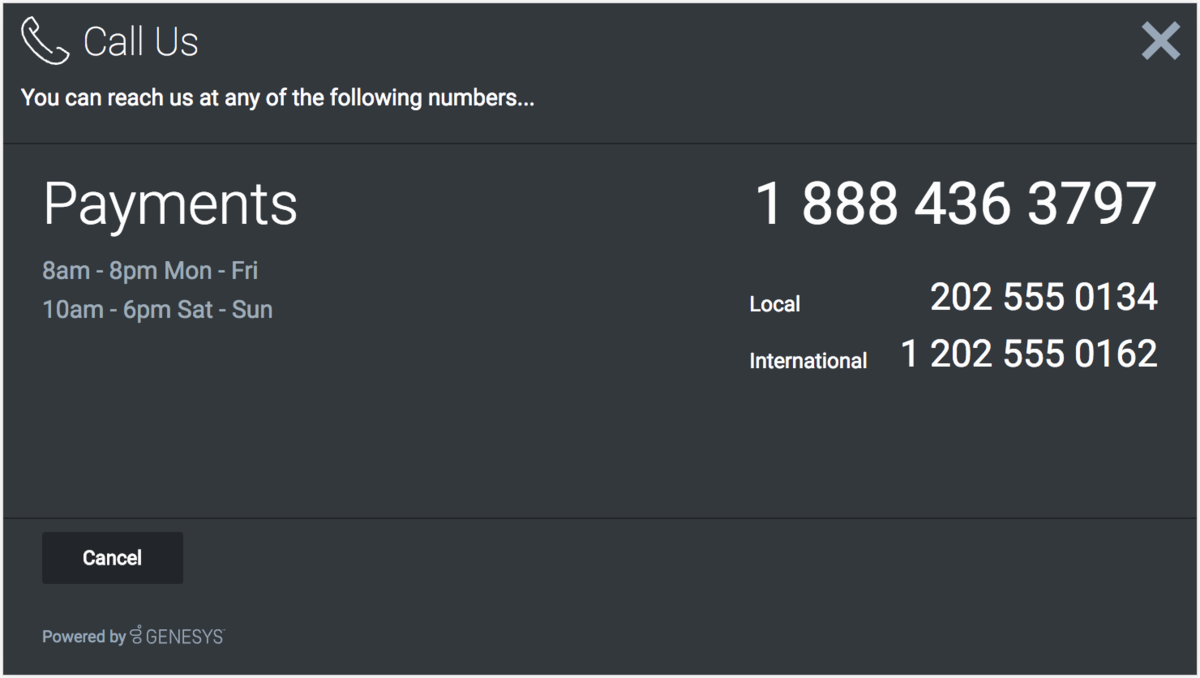Click the "Local" label
The image size is (1200, 678).
775,304
